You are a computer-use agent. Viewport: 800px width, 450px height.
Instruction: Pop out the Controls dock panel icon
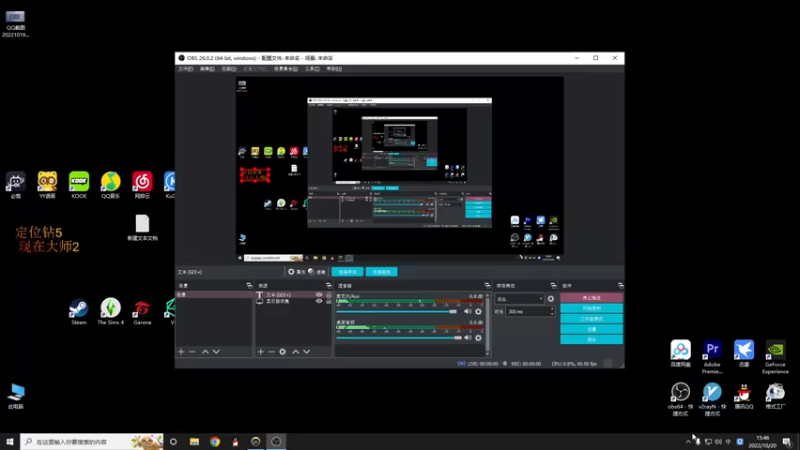pyautogui.click(x=620, y=286)
